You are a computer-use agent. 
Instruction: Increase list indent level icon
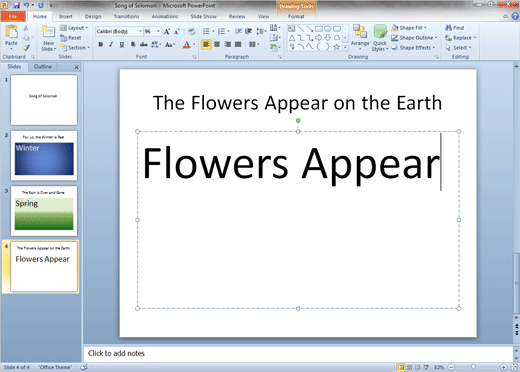[x=248, y=31]
